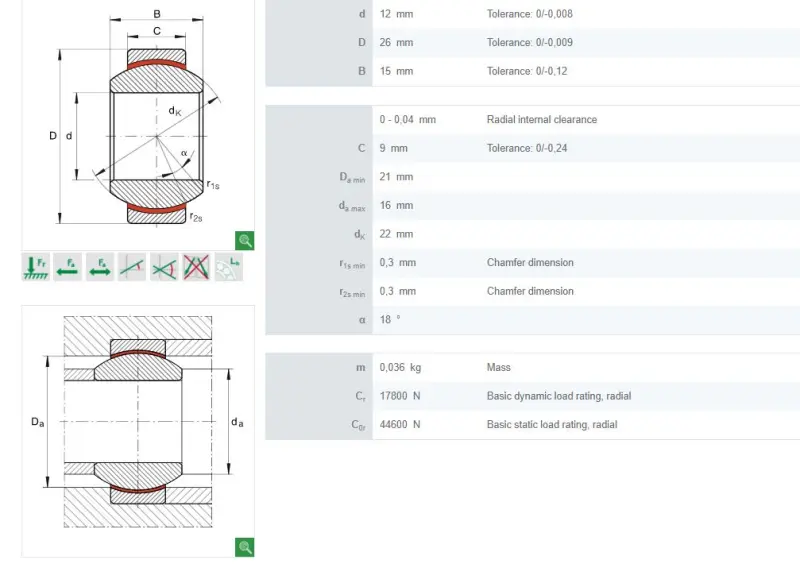Select the bidirectional axial load Fa icon
This screenshot has height=587, width=800.
[x=99, y=267]
